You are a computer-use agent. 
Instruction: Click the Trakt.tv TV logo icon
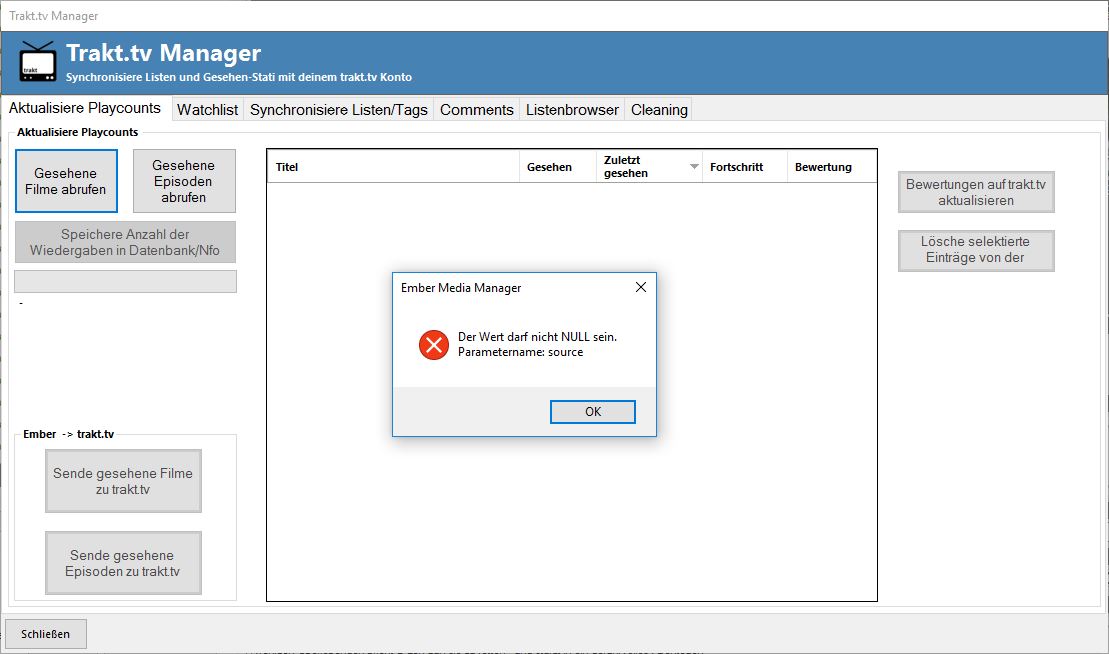pos(37,62)
